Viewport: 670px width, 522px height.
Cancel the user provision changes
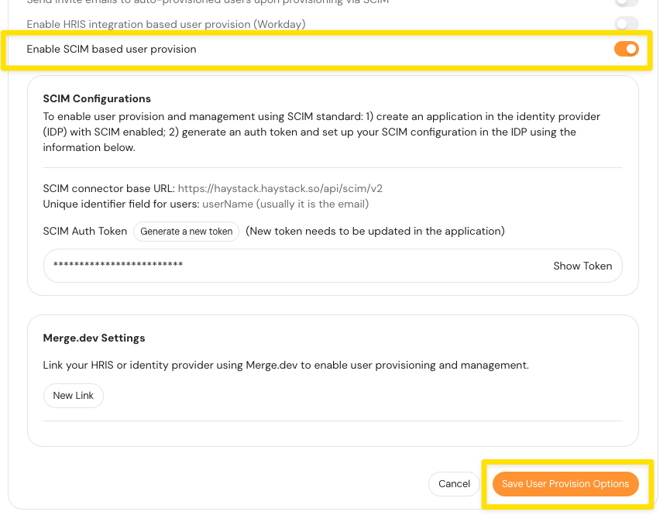(454, 484)
